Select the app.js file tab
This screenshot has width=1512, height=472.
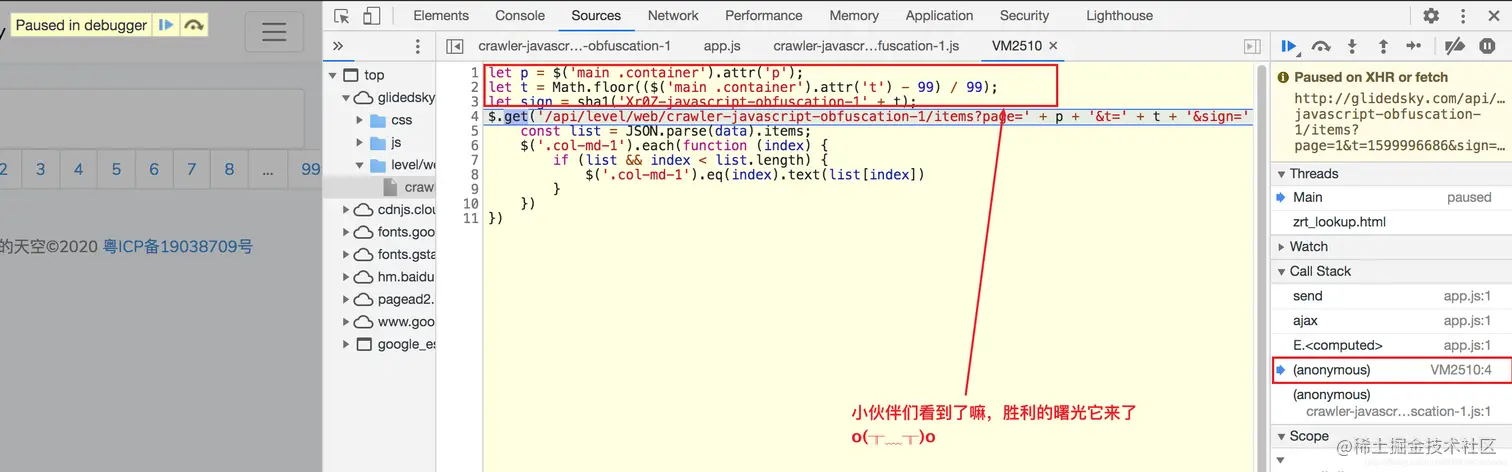pos(722,46)
